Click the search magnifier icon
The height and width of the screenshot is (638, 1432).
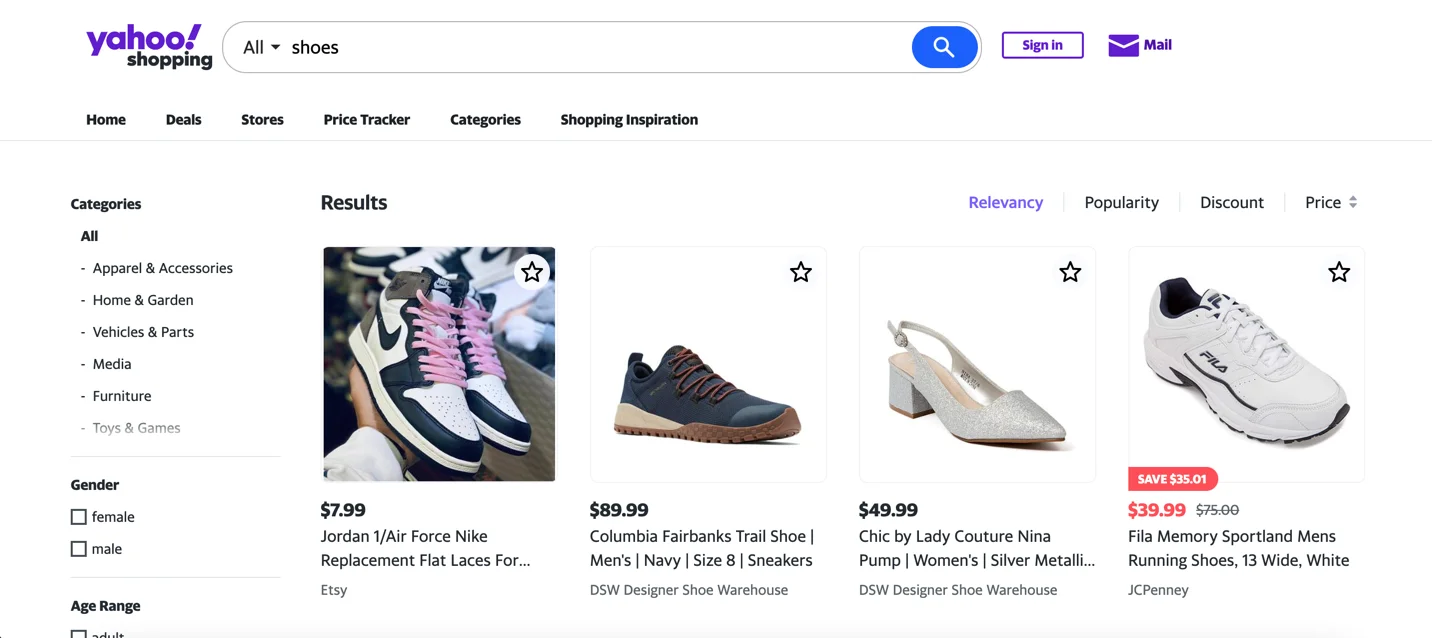(943, 46)
